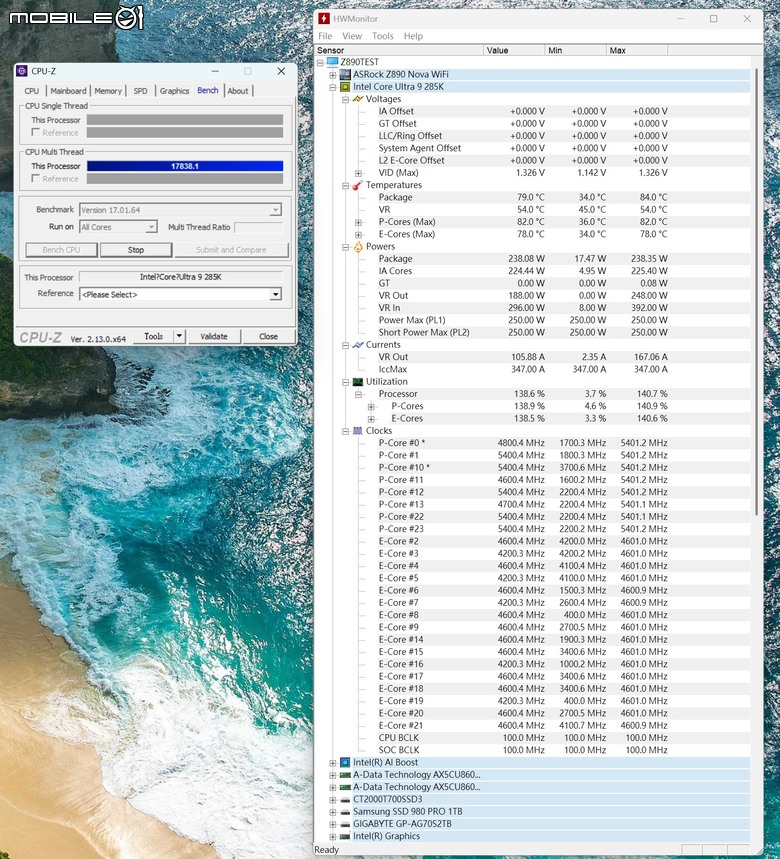Click the Max column header
Viewport: 780px width, 859px height.
[x=637, y=50]
